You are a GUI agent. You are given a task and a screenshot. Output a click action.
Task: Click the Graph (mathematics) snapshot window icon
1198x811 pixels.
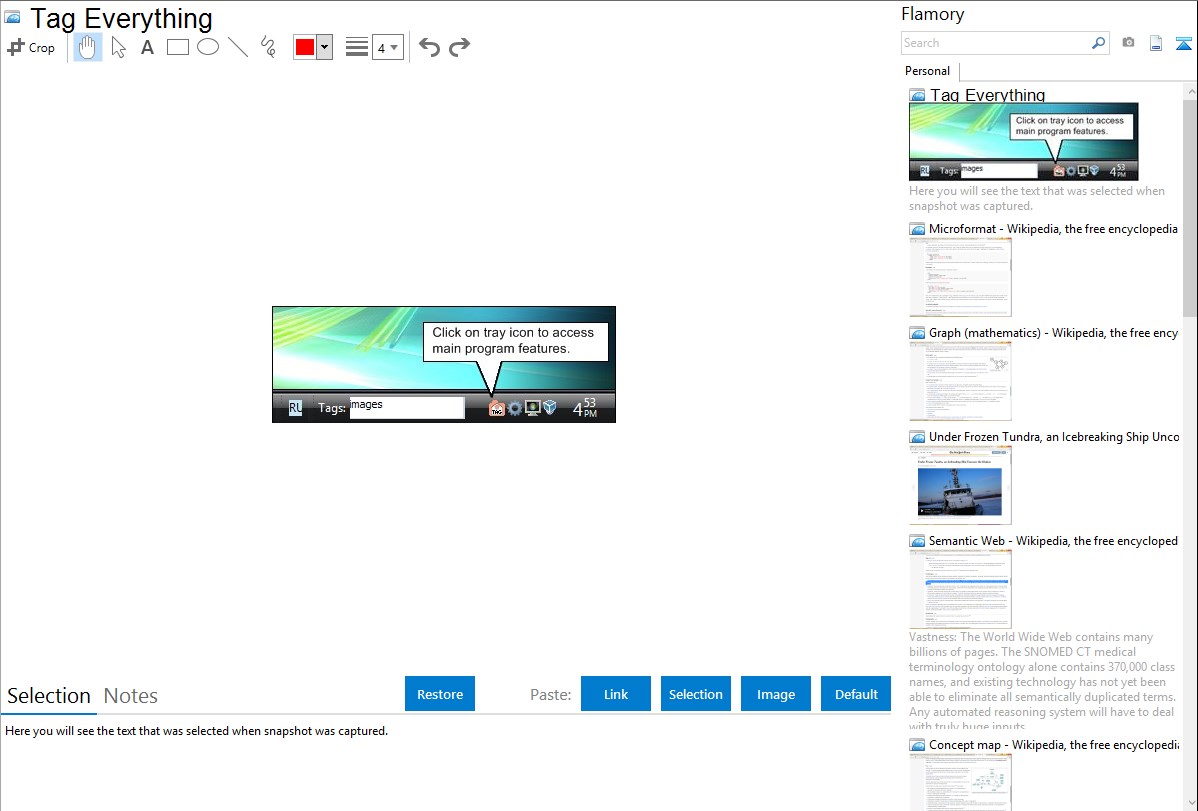click(x=917, y=333)
